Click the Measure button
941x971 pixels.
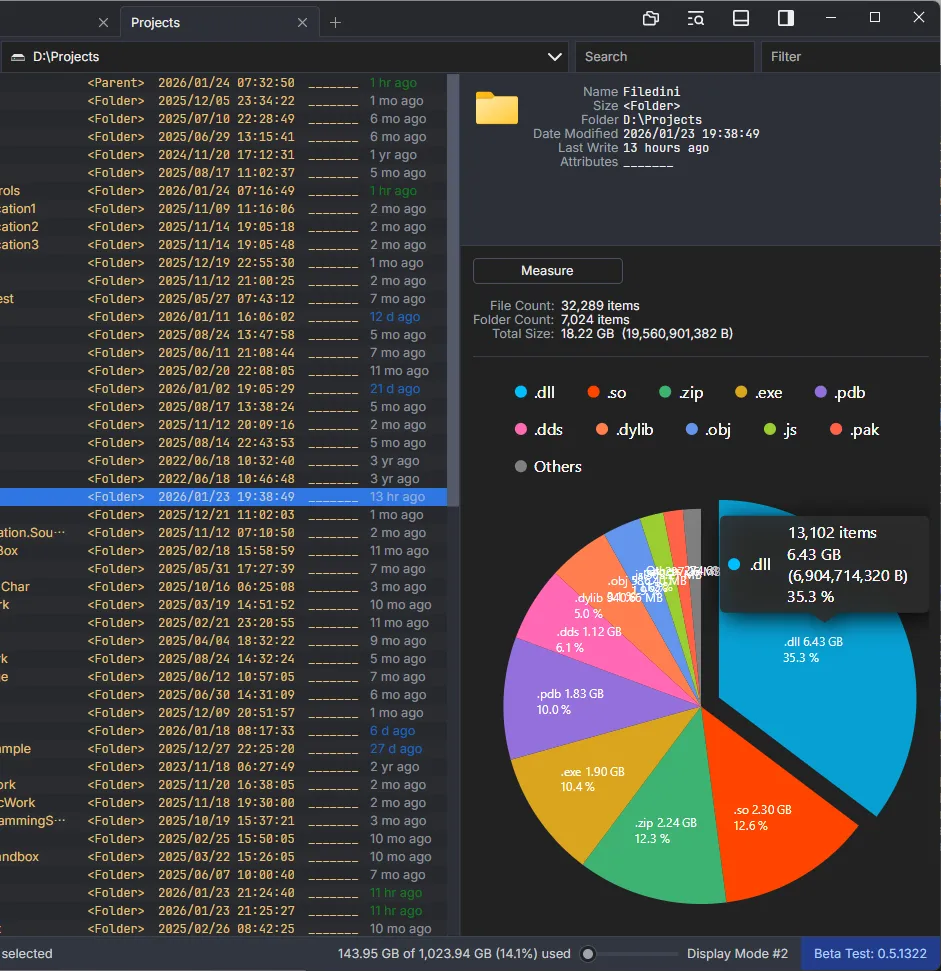pos(547,270)
